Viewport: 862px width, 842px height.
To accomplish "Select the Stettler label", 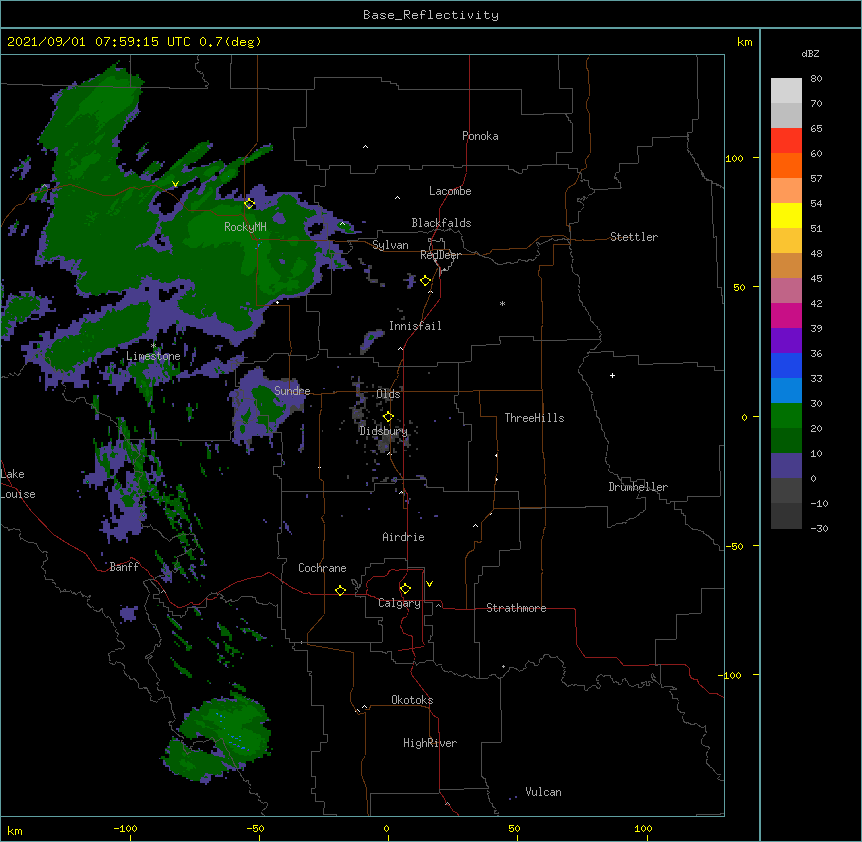I will click(634, 237).
